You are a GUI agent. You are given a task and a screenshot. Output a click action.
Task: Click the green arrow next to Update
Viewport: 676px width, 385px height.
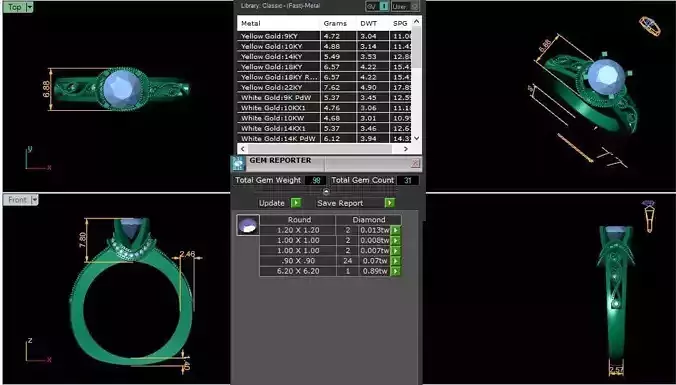(296, 203)
